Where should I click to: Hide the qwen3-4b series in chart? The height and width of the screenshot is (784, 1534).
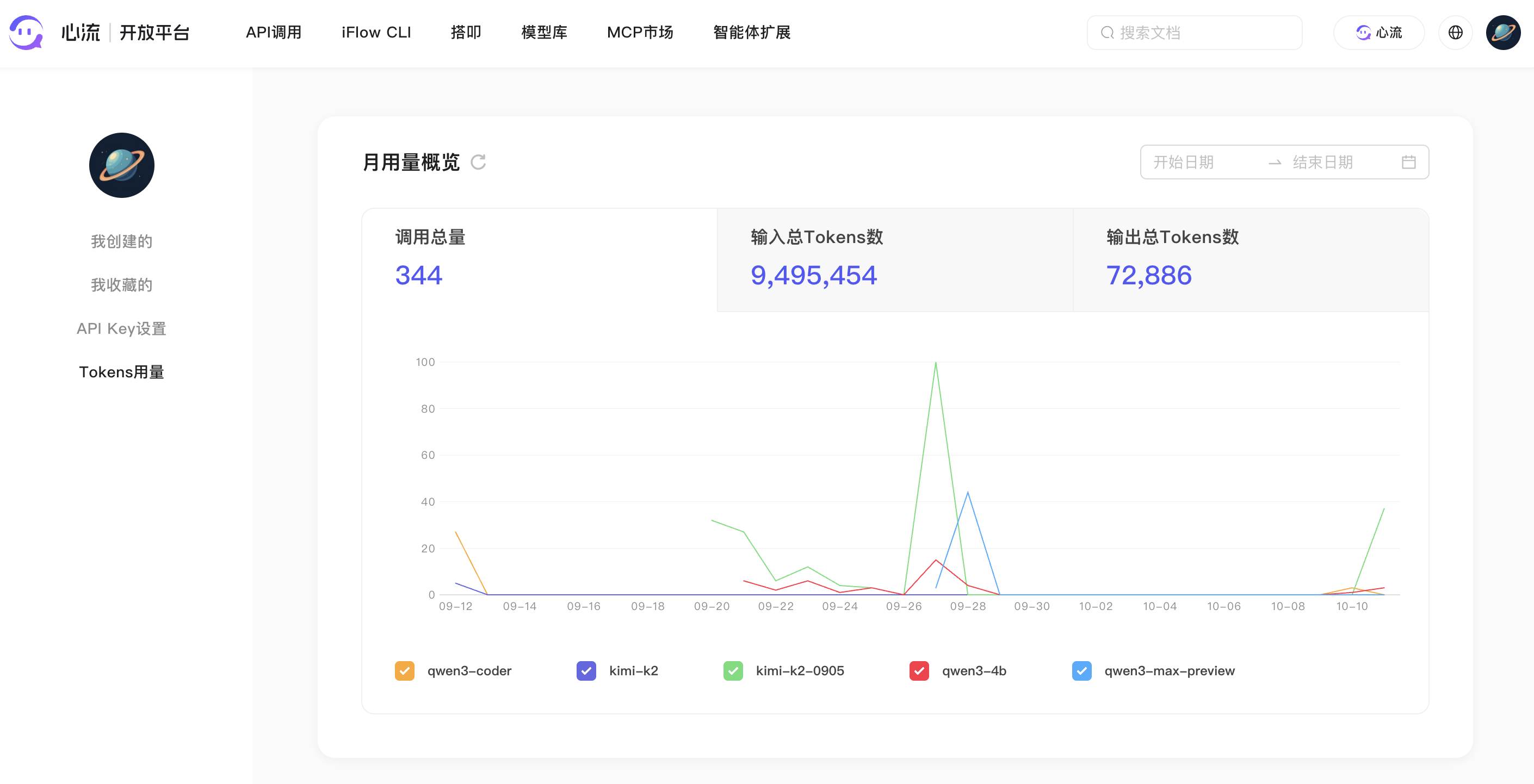tap(919, 671)
